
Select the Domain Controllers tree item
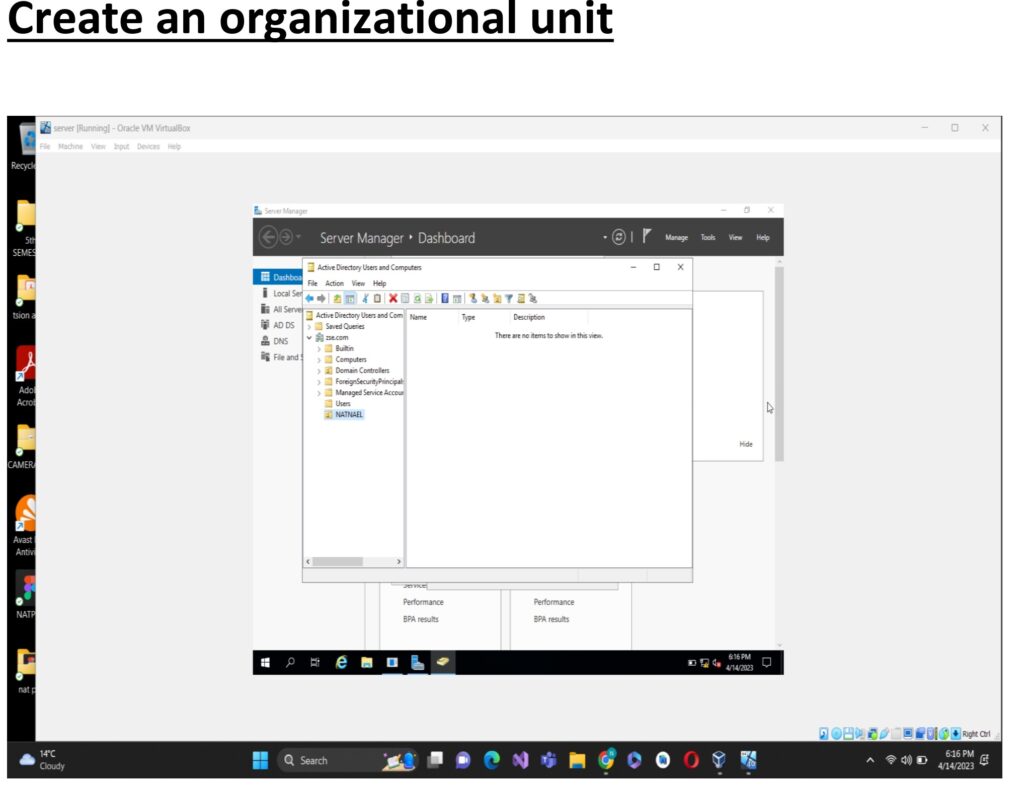click(362, 371)
